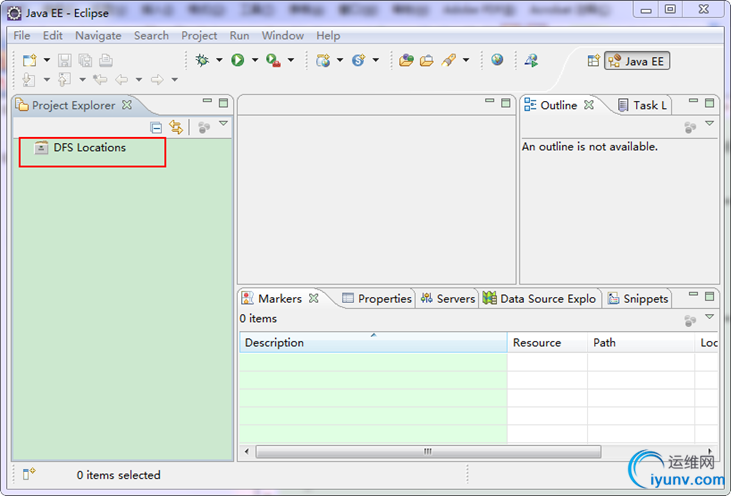Open the Help menu

[x=328, y=35]
